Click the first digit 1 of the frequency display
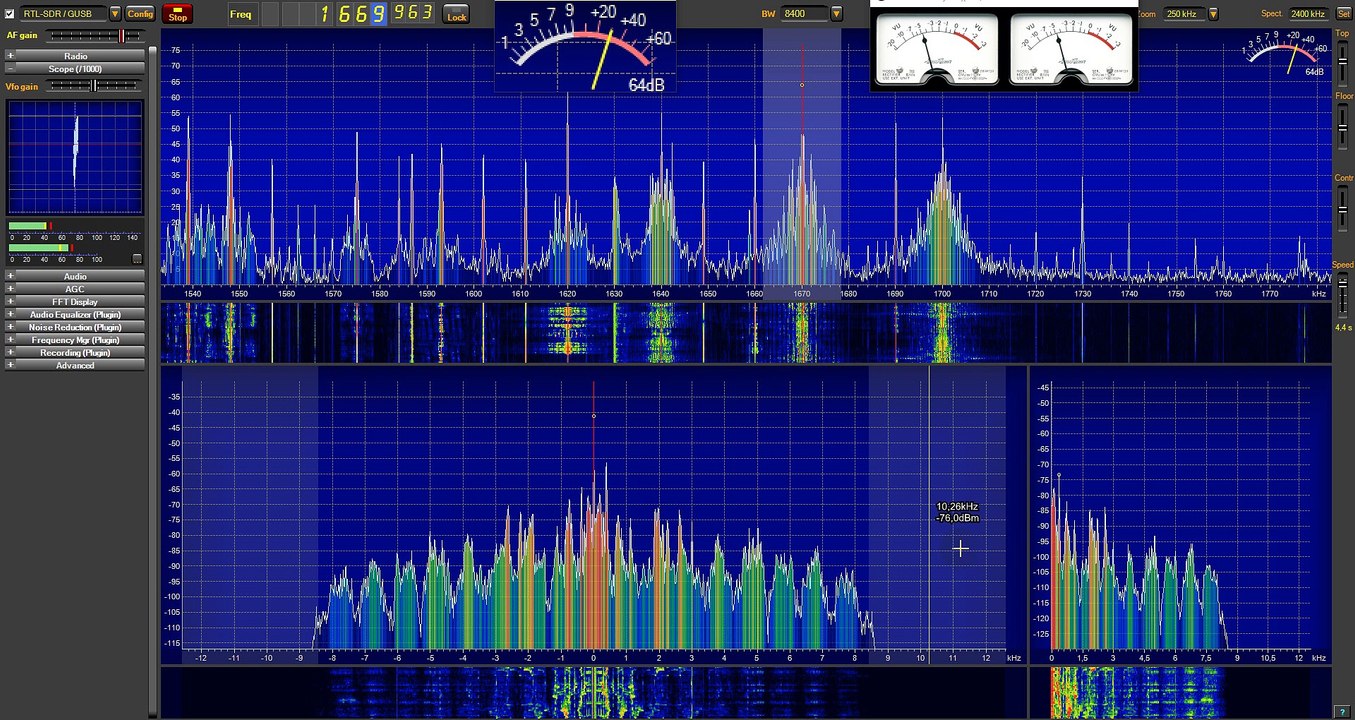This screenshot has height=720, width=1355. tap(326, 14)
